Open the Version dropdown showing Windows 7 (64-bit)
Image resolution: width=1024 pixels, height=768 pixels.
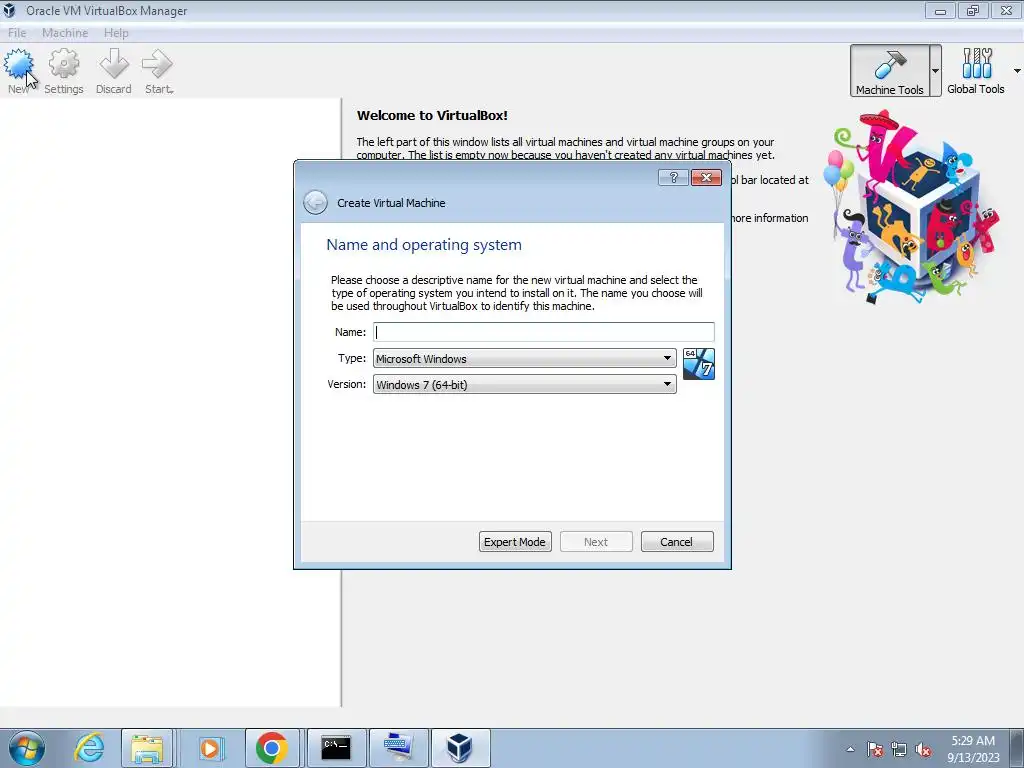coord(524,384)
